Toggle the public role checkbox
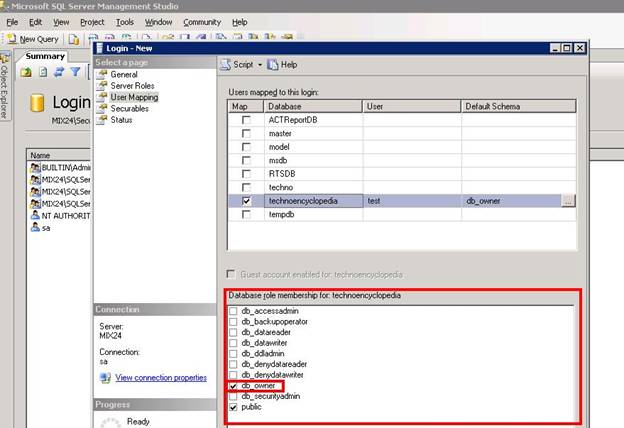624x428 pixels. pos(233,407)
